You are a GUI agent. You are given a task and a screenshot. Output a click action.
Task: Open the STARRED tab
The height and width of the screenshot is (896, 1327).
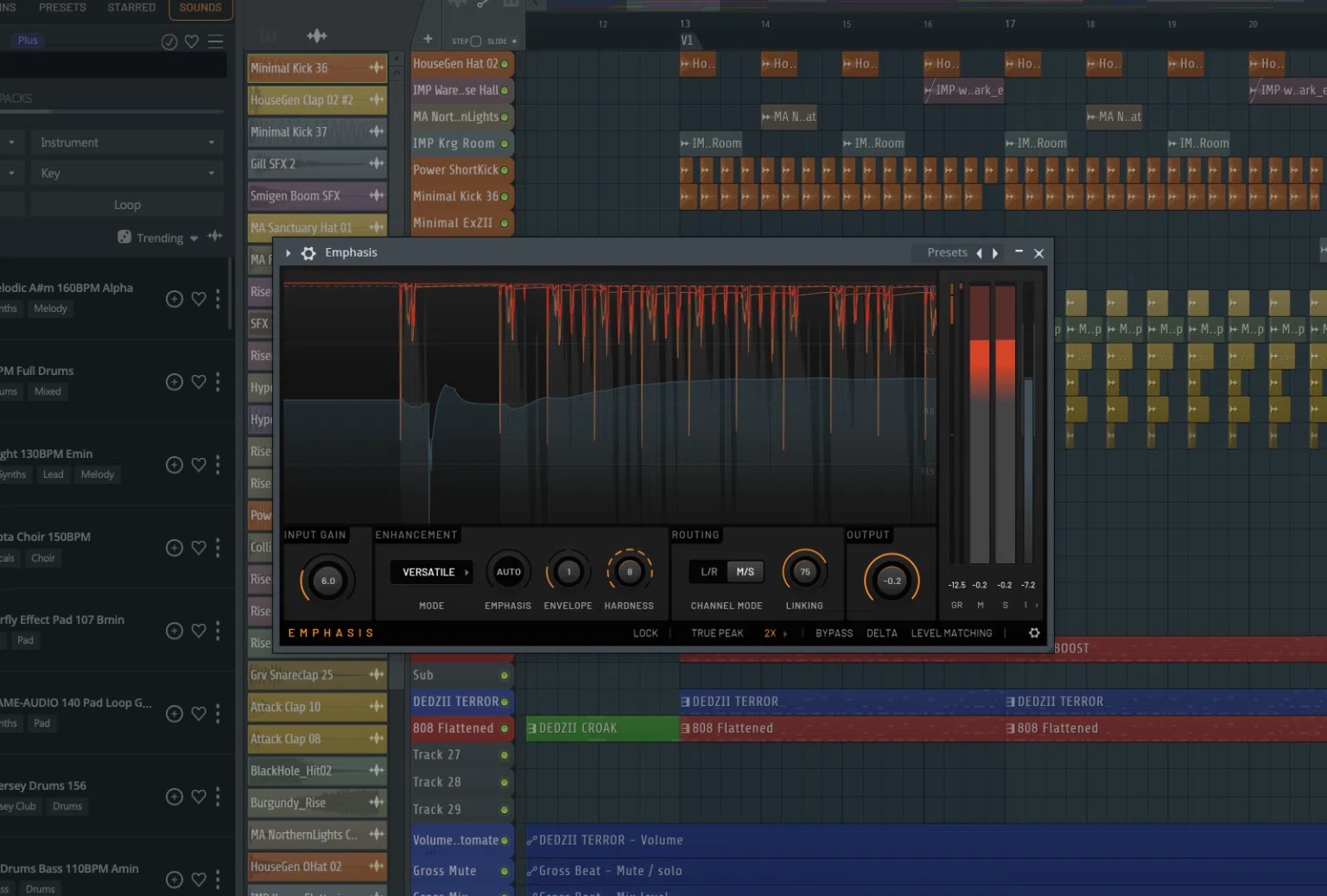point(130,7)
